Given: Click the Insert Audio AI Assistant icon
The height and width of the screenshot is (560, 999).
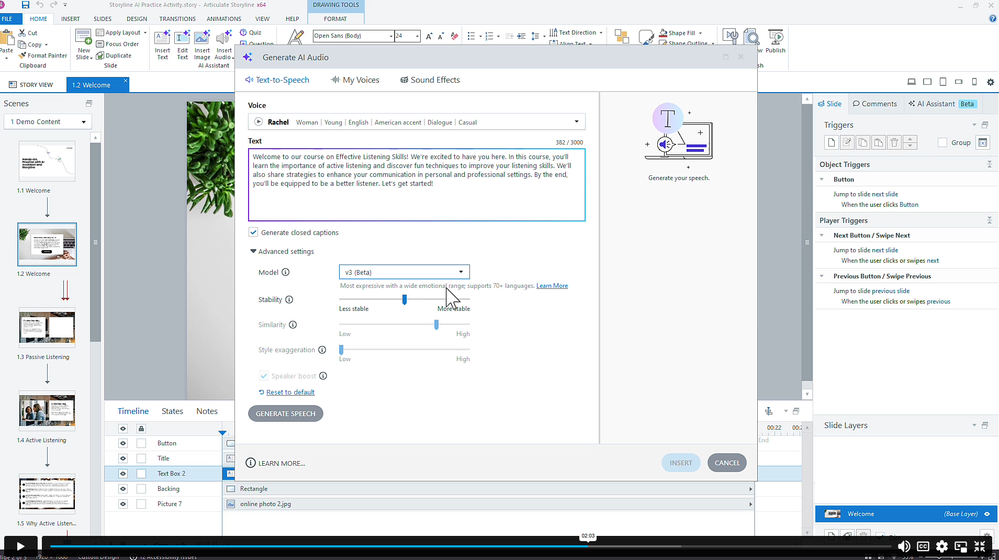Looking at the screenshot, I should (x=224, y=45).
